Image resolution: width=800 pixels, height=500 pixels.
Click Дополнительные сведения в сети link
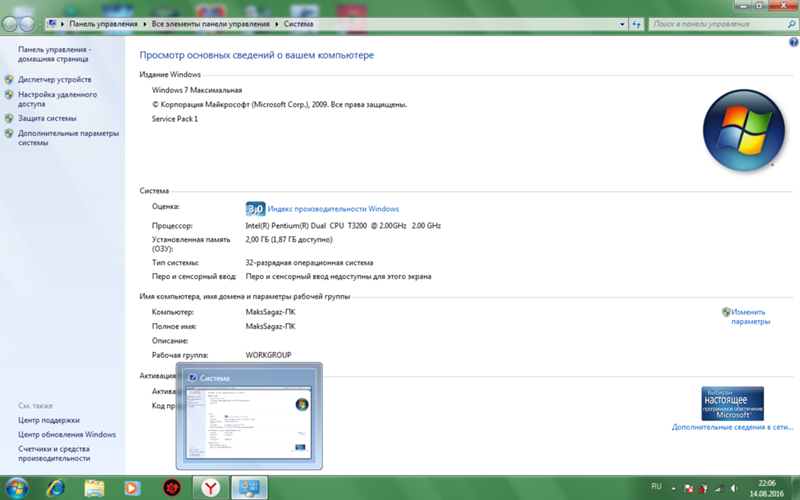(x=732, y=427)
